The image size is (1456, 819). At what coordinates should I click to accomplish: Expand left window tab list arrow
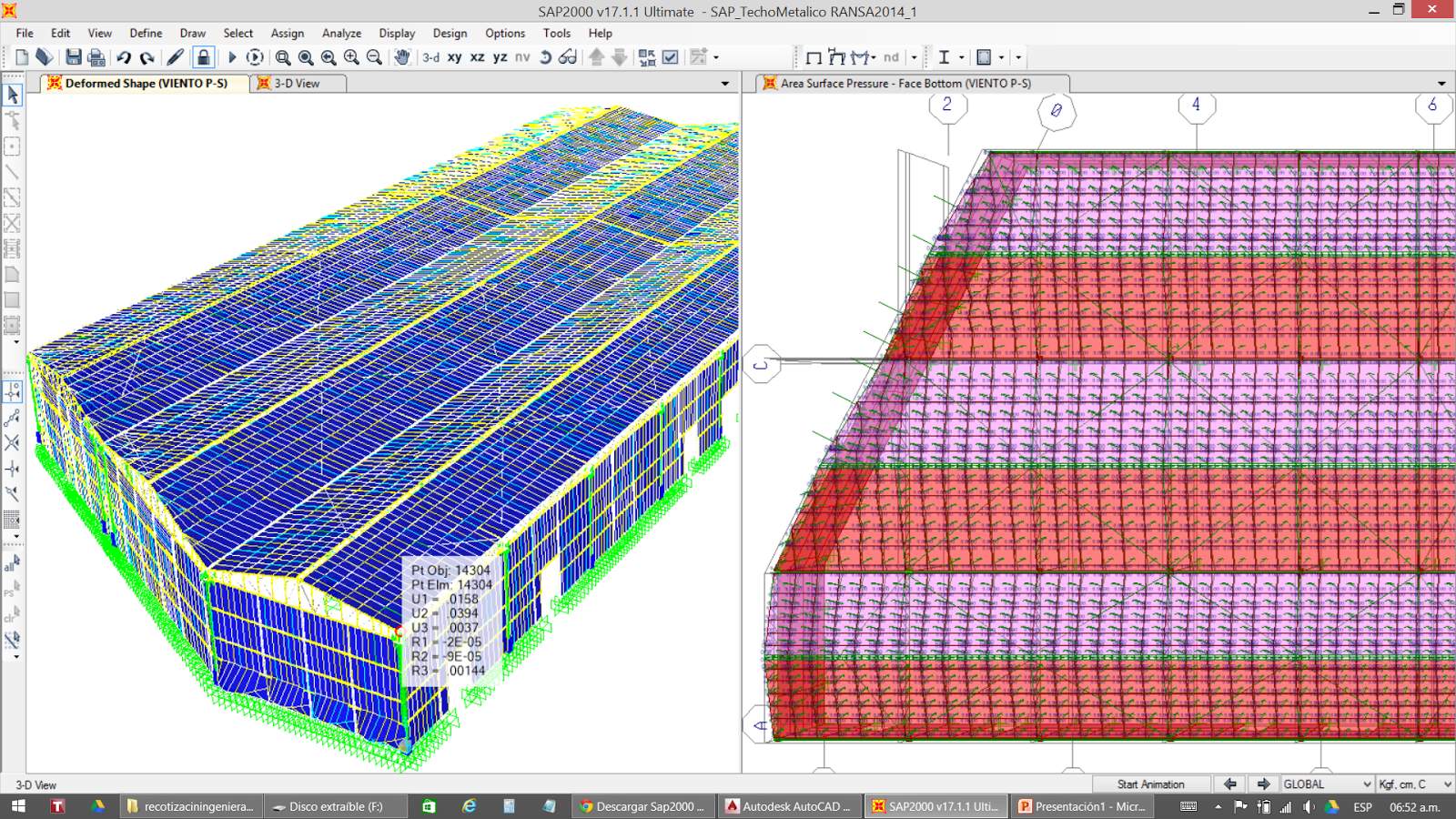click(x=725, y=84)
